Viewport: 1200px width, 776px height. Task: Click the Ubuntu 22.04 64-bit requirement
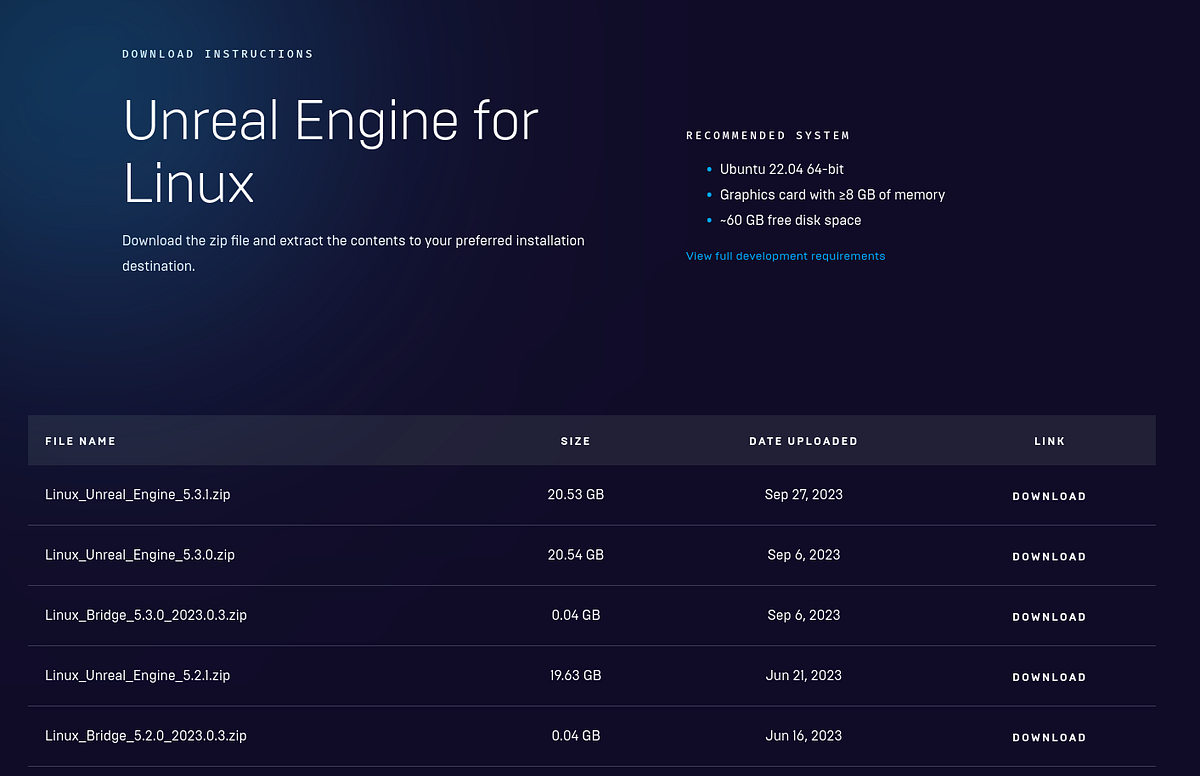click(782, 169)
